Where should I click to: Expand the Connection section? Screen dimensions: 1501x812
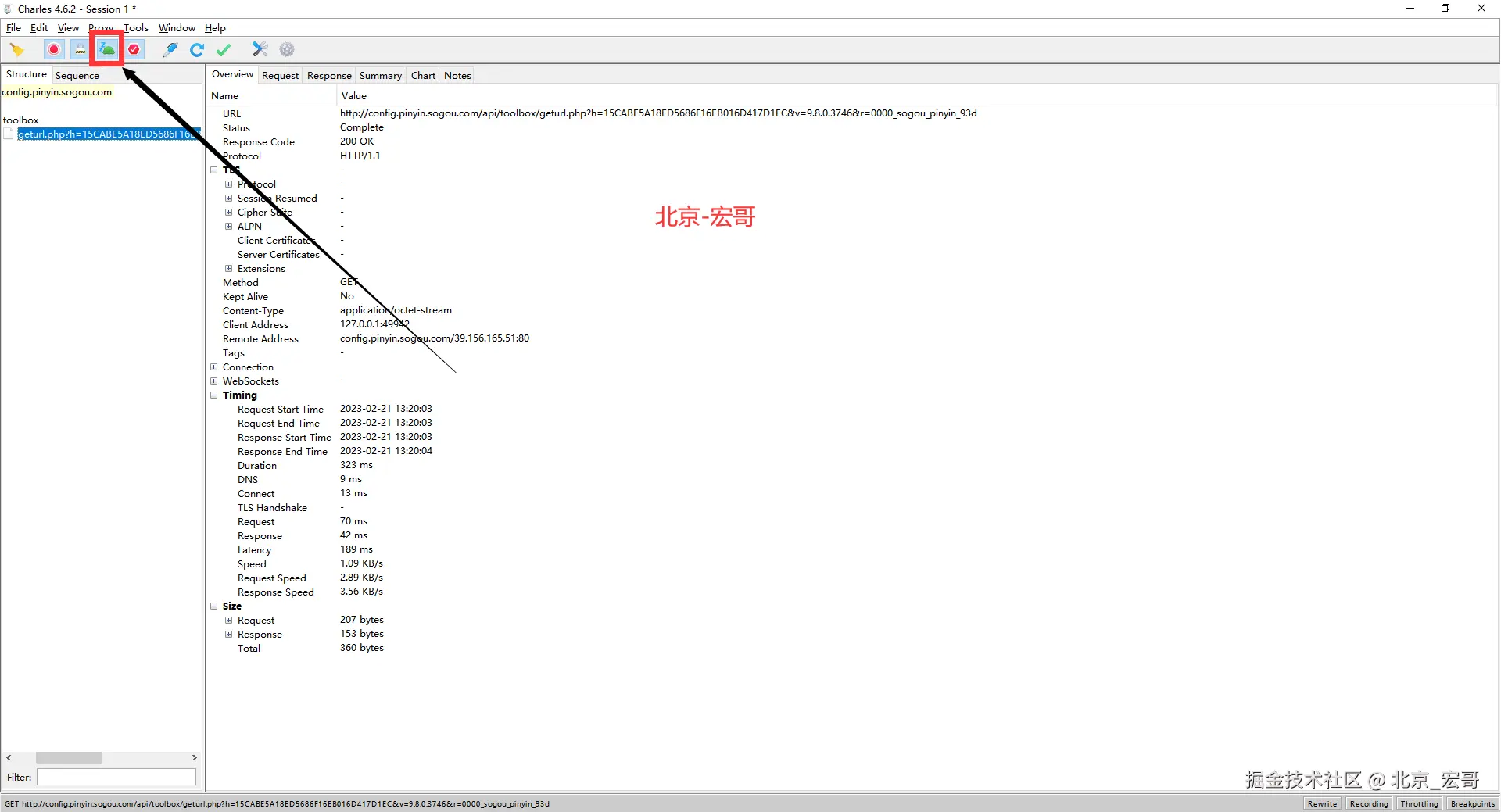(x=213, y=367)
